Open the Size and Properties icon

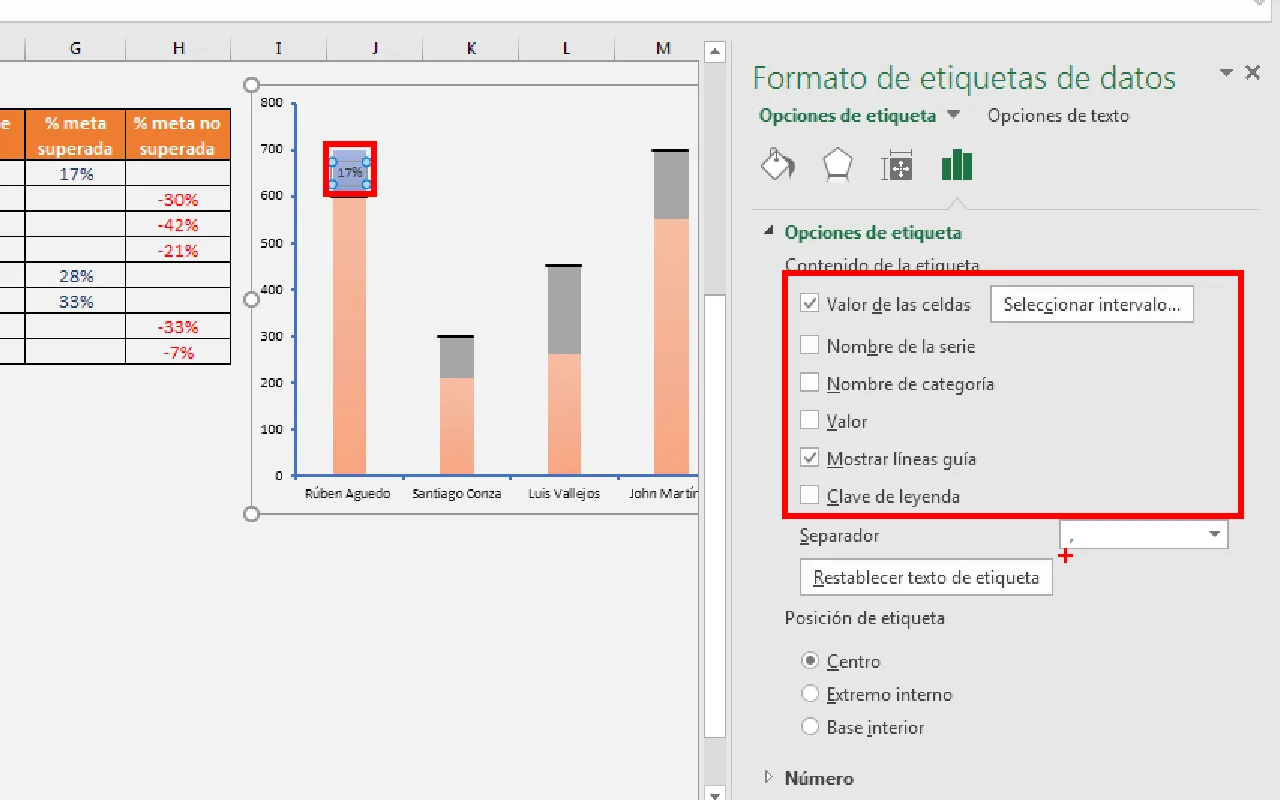pyautogui.click(x=897, y=166)
